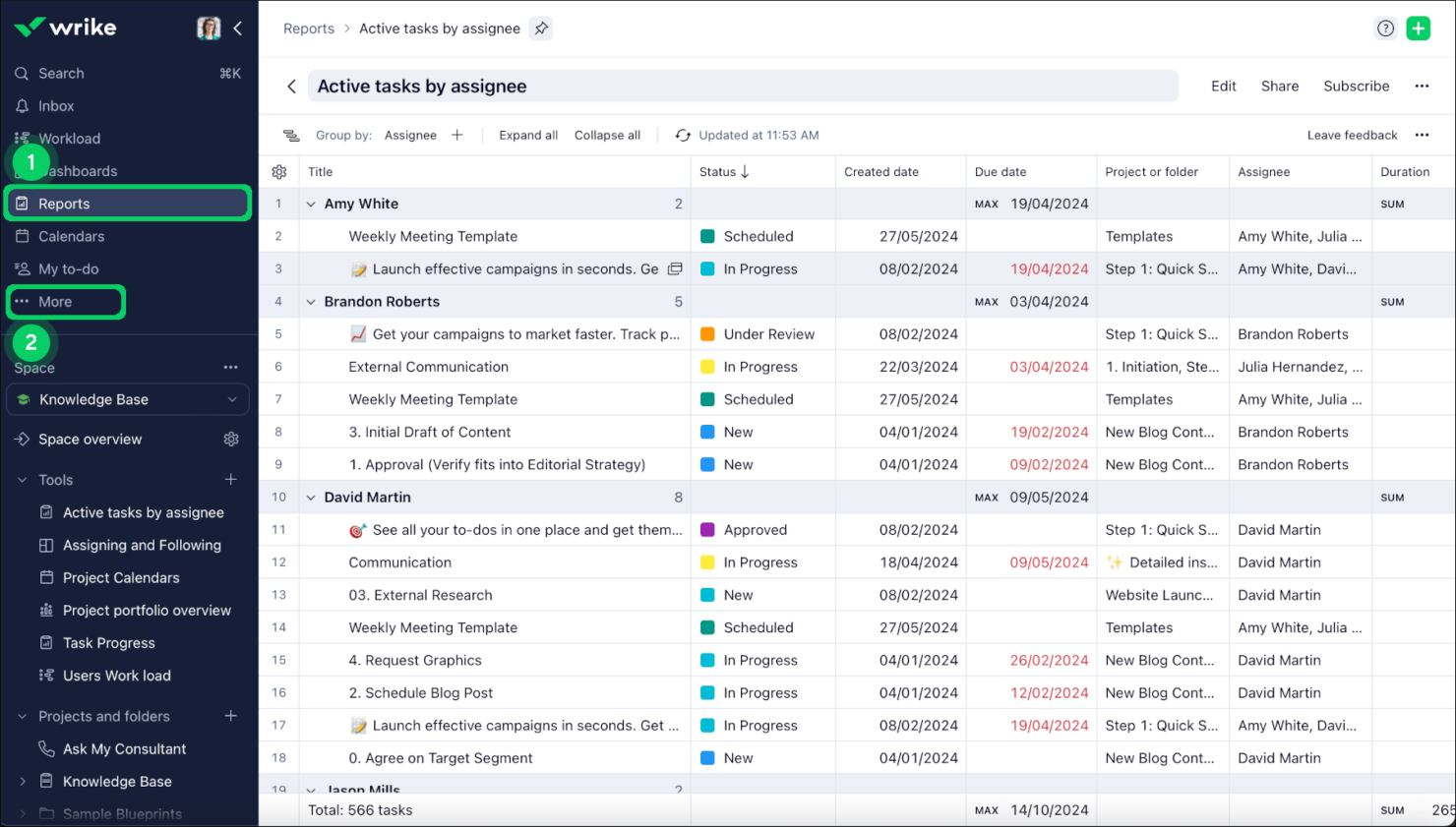Refresh the report with the sync icon
Image resolution: width=1456 pixels, height=827 pixels.
pyautogui.click(x=683, y=135)
